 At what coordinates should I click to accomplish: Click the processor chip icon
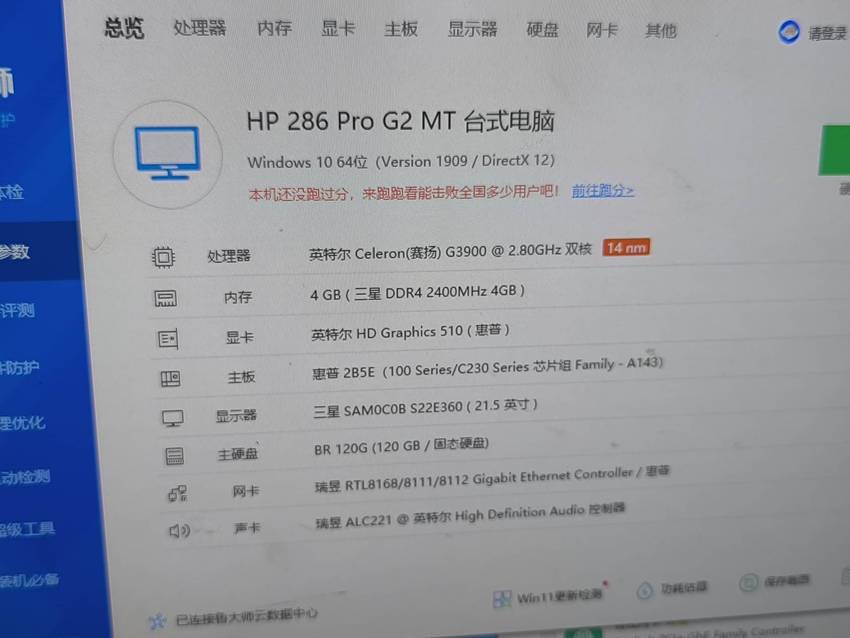163,256
